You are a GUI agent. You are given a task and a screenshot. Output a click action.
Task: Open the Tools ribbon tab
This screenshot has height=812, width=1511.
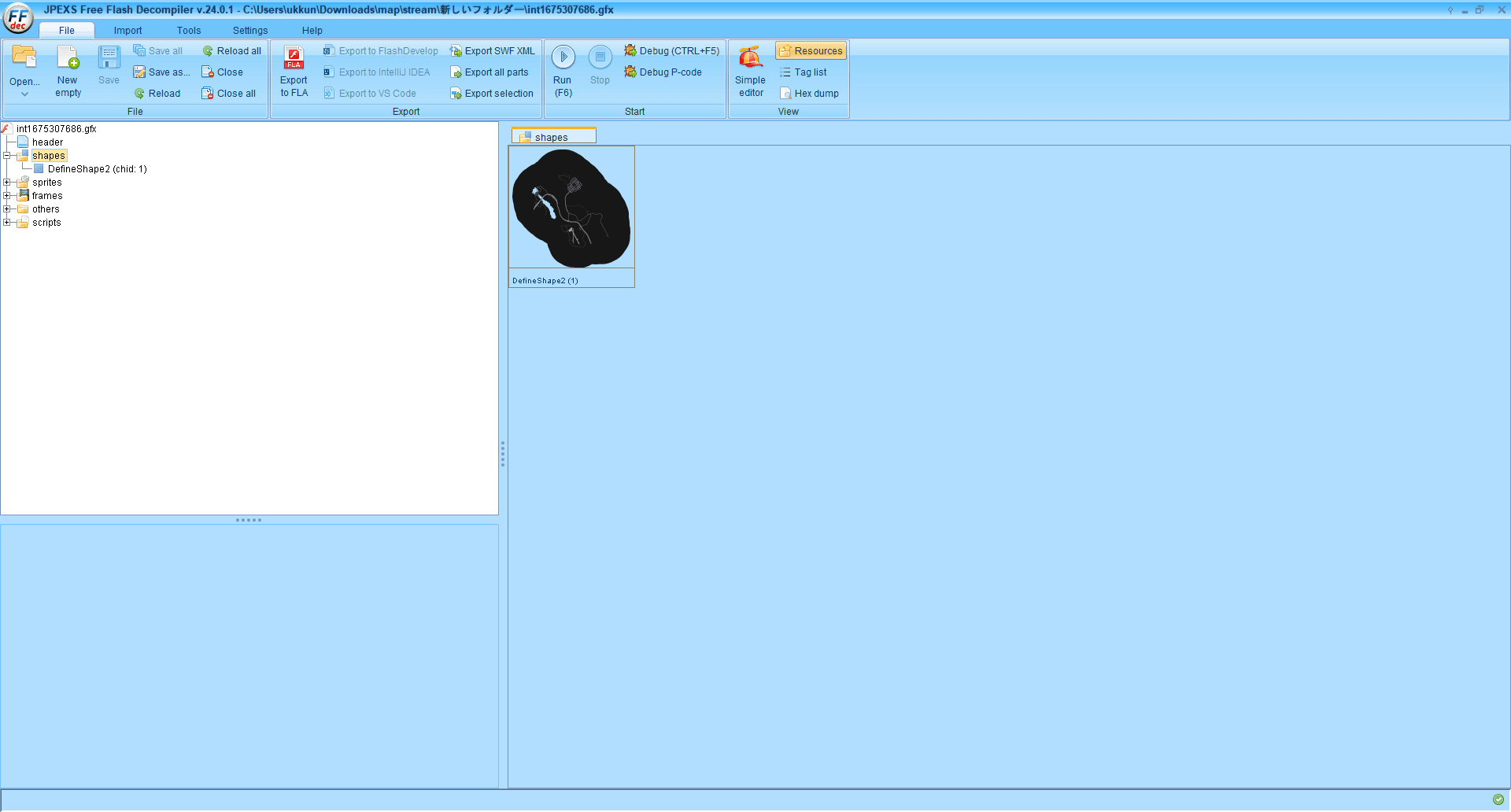(189, 31)
